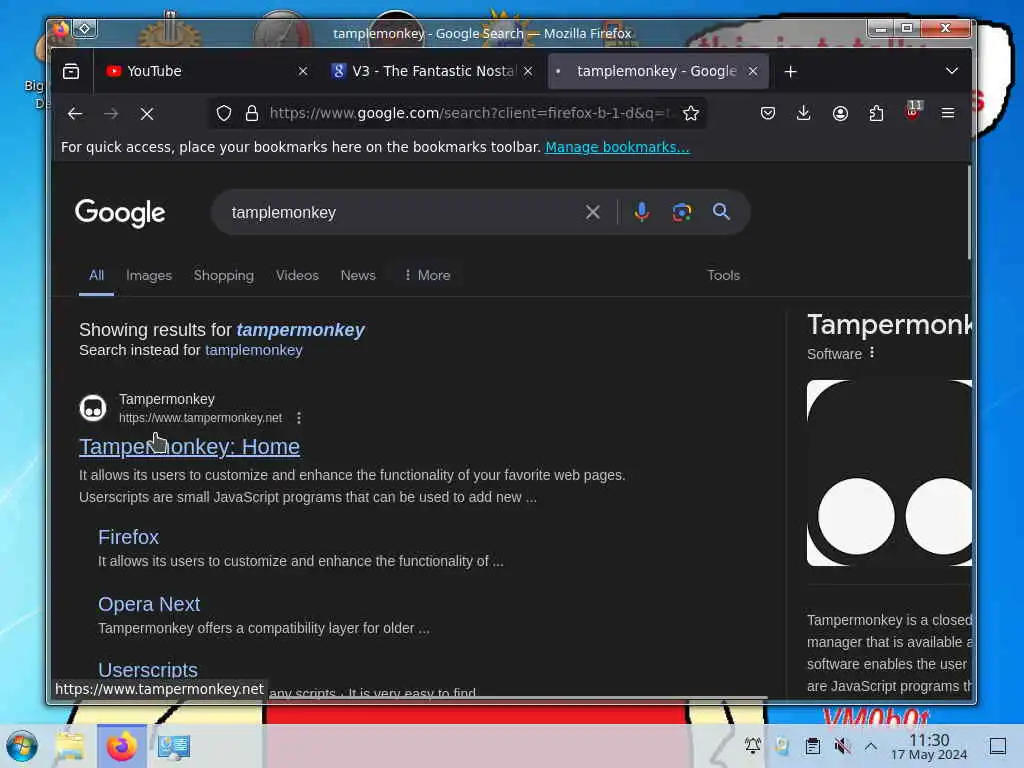This screenshot has width=1024, height=768.
Task: Go back to the previous page
Action: [x=75, y=114]
